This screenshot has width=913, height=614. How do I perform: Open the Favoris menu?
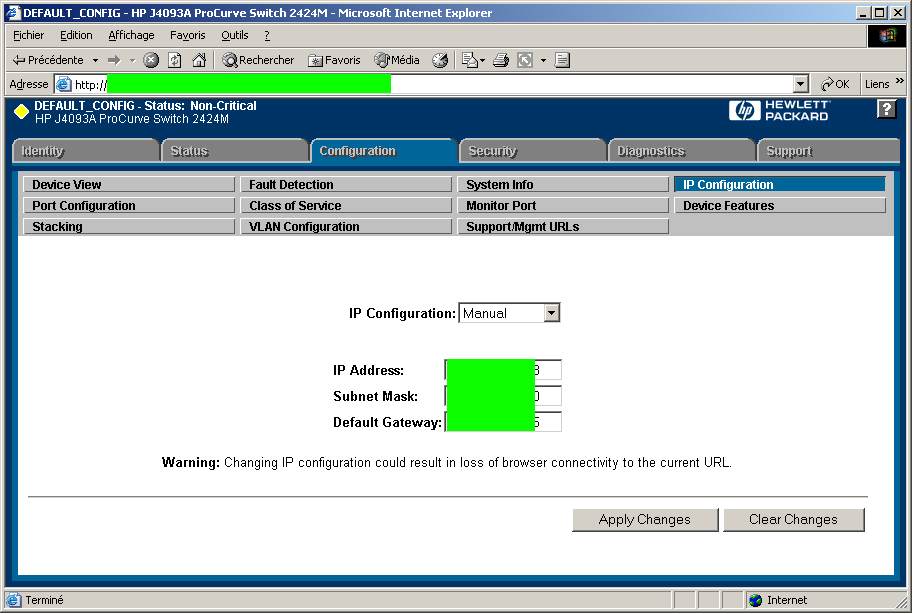click(187, 36)
